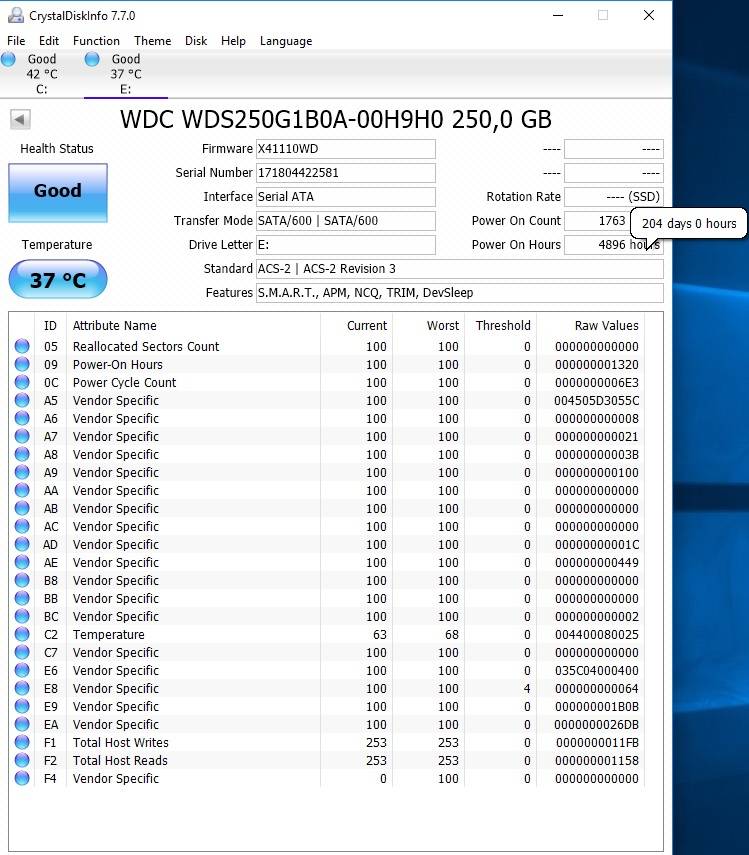Open the Language menu
Viewport: 749px width, 855px height.
pos(286,41)
